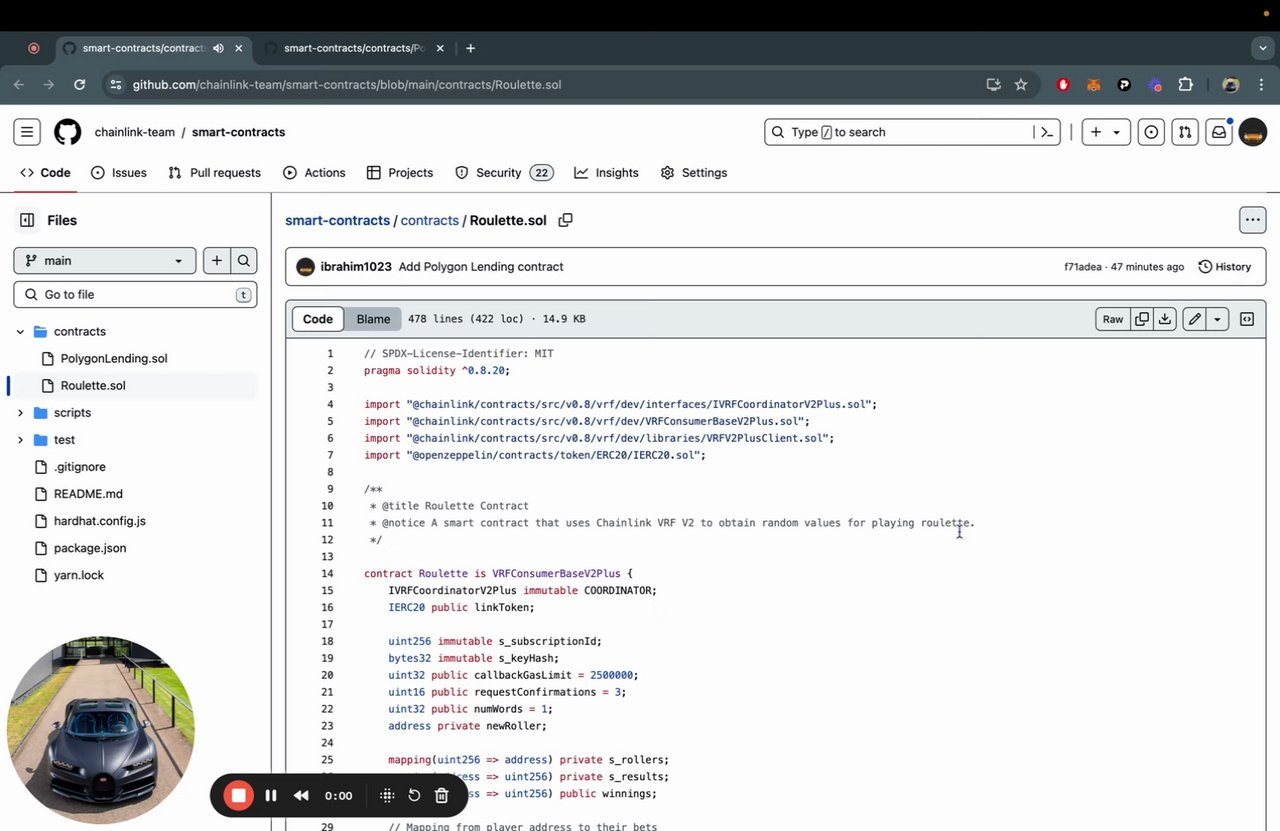Copy raw file contents
The image size is (1280, 831).
[1142, 319]
